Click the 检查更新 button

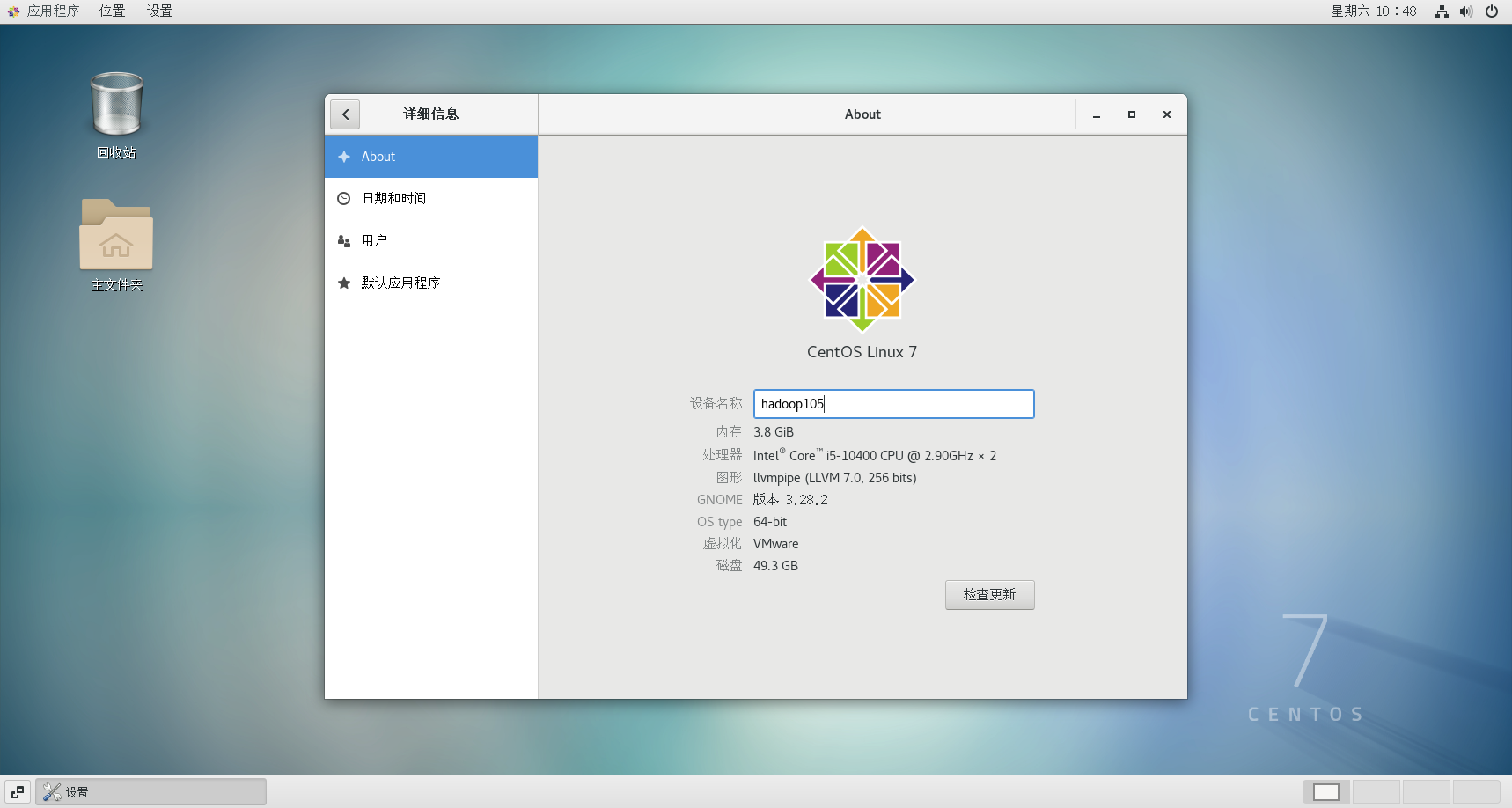[990, 595]
